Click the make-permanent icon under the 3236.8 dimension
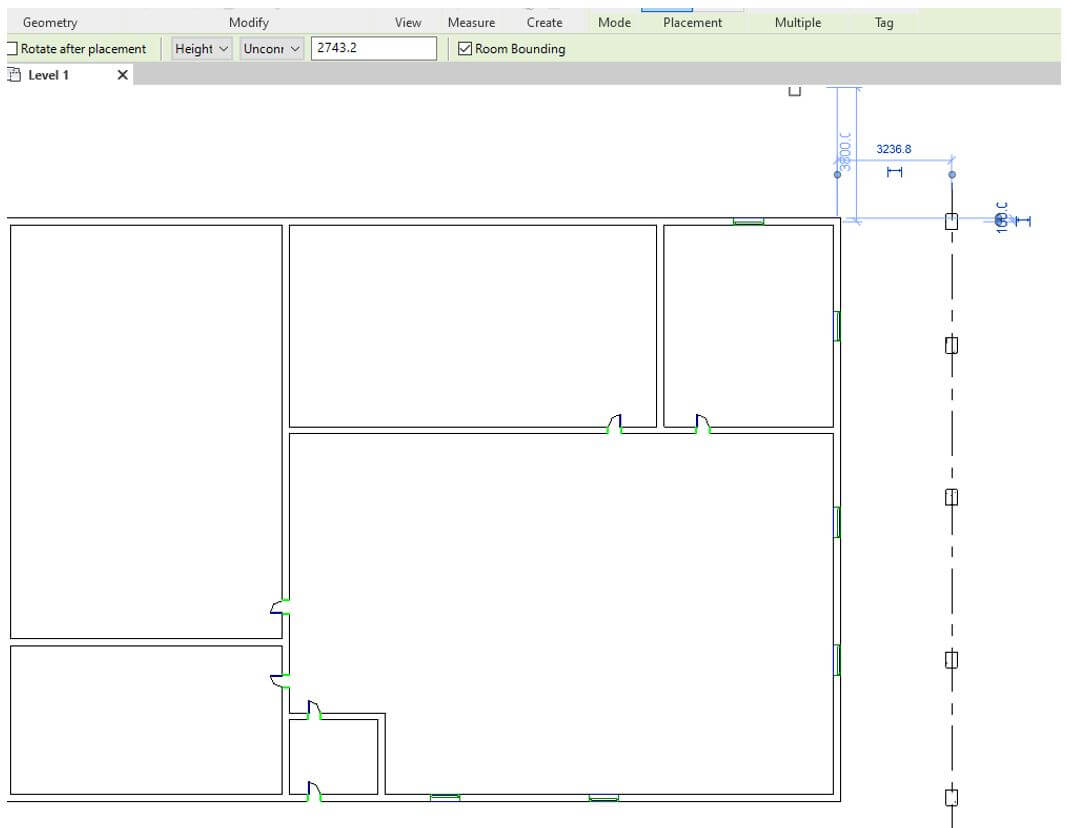Image resolution: width=1067 pixels, height=828 pixels. point(895,172)
